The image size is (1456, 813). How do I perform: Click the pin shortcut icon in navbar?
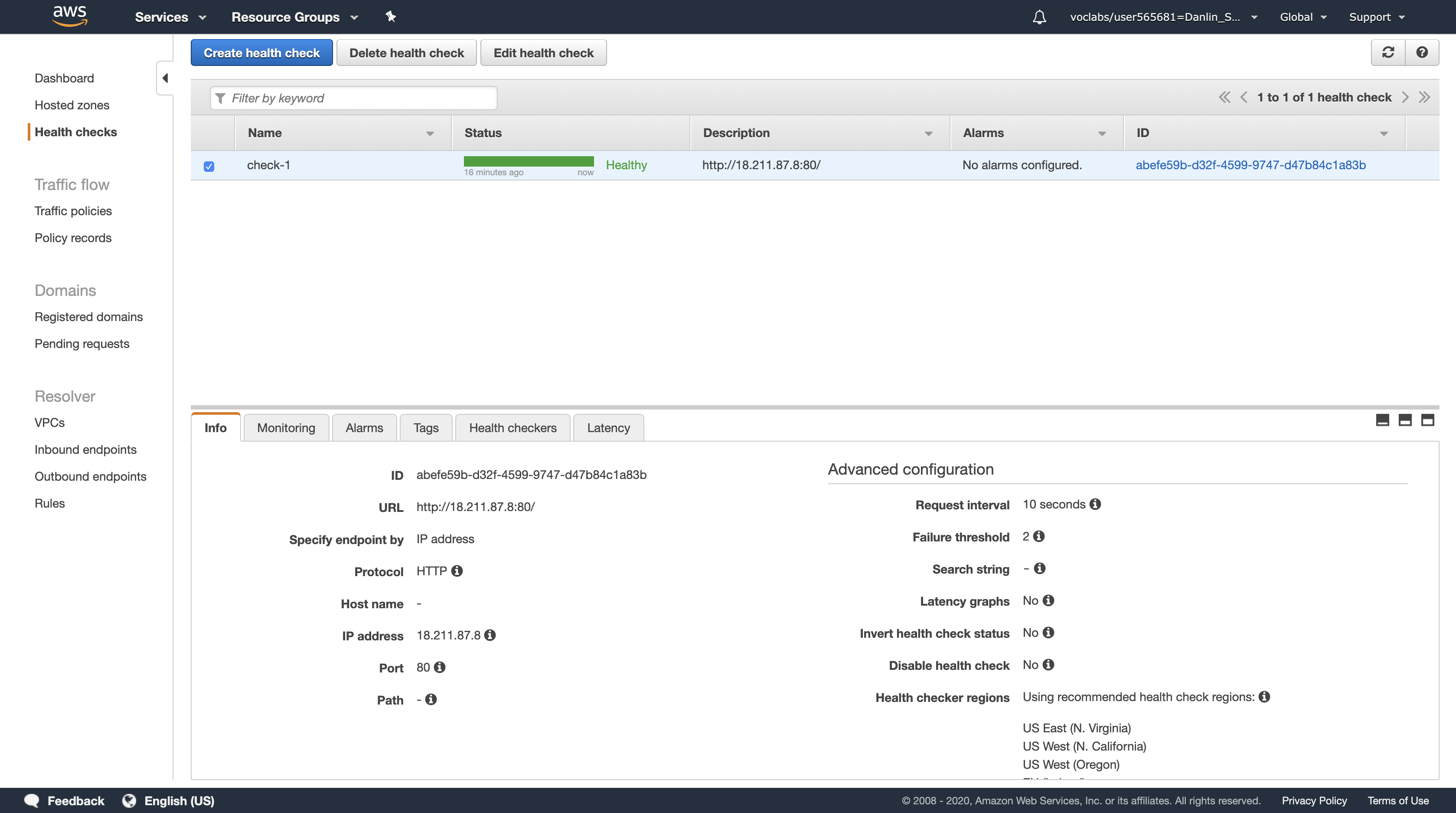pyautogui.click(x=391, y=17)
